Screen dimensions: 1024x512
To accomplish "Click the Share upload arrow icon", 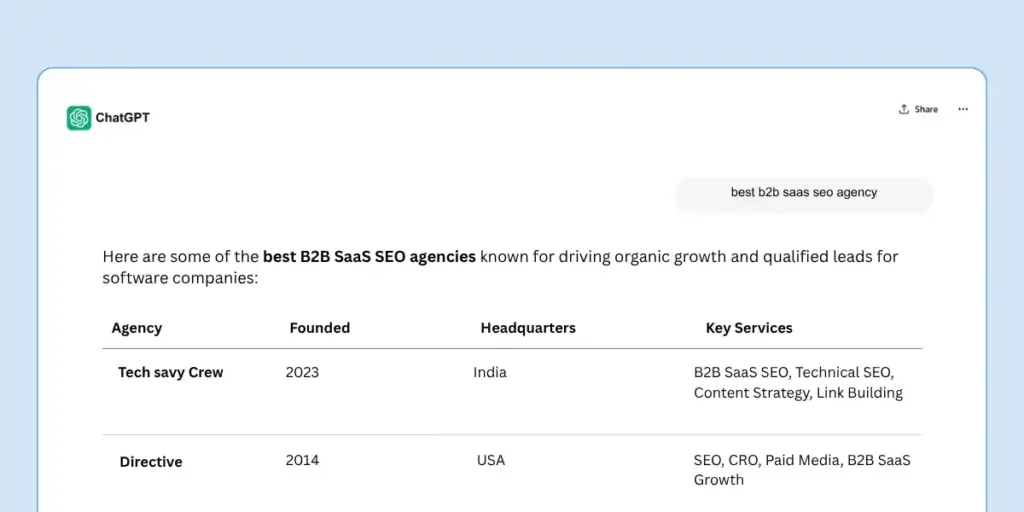I will [x=904, y=109].
